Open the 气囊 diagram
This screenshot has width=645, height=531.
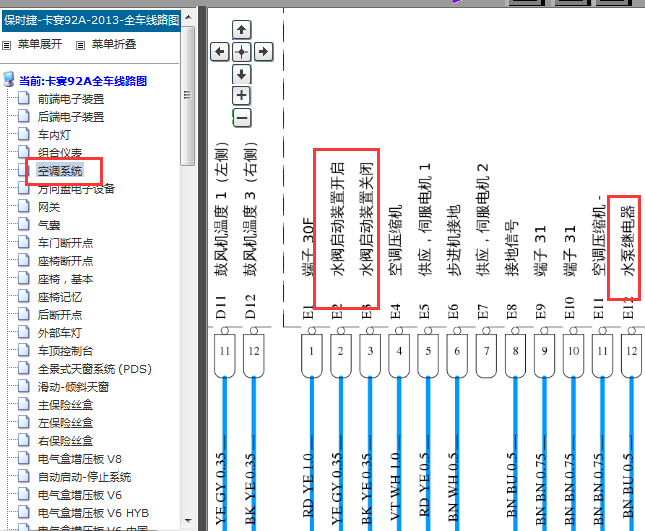point(49,225)
